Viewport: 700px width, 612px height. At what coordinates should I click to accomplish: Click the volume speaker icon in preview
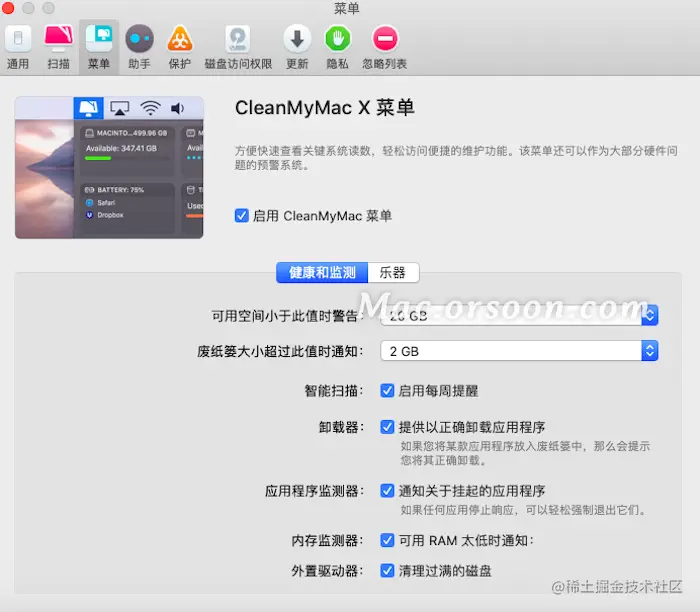[178, 108]
